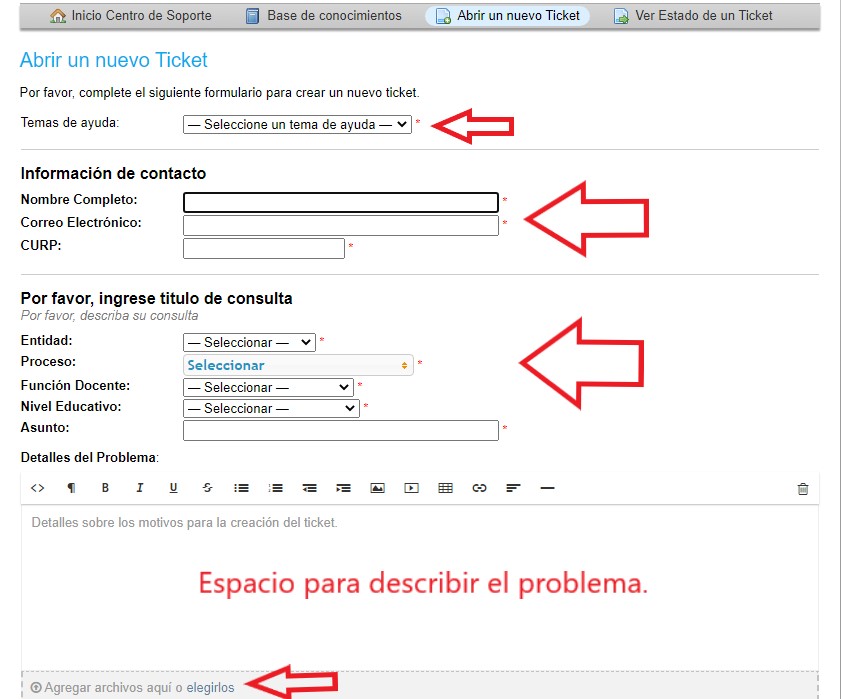Click the Correo Electrónico input field
The width and height of the screenshot is (841, 699).
[x=340, y=225]
